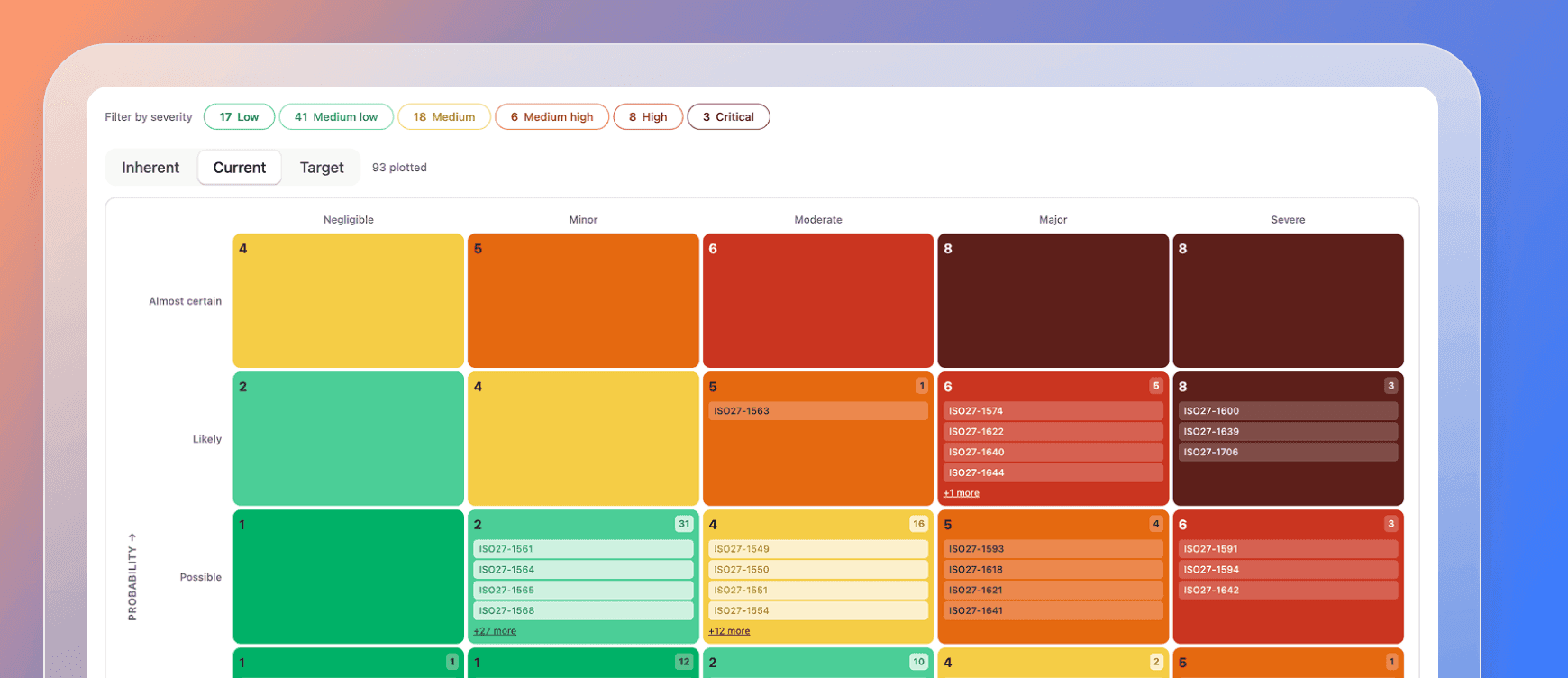Open risk ISO27-1639

coord(1289,432)
